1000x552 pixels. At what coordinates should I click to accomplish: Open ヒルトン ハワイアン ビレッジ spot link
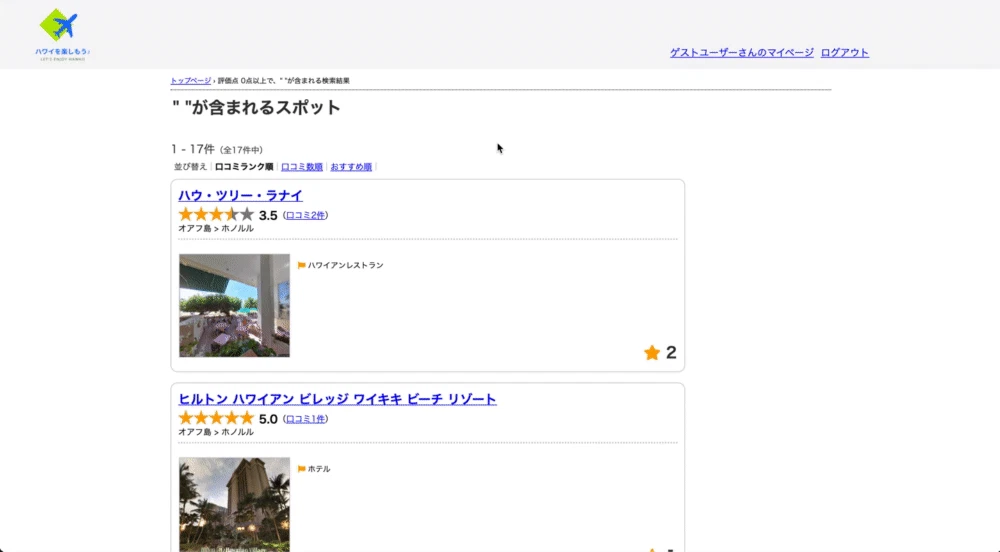pos(337,399)
